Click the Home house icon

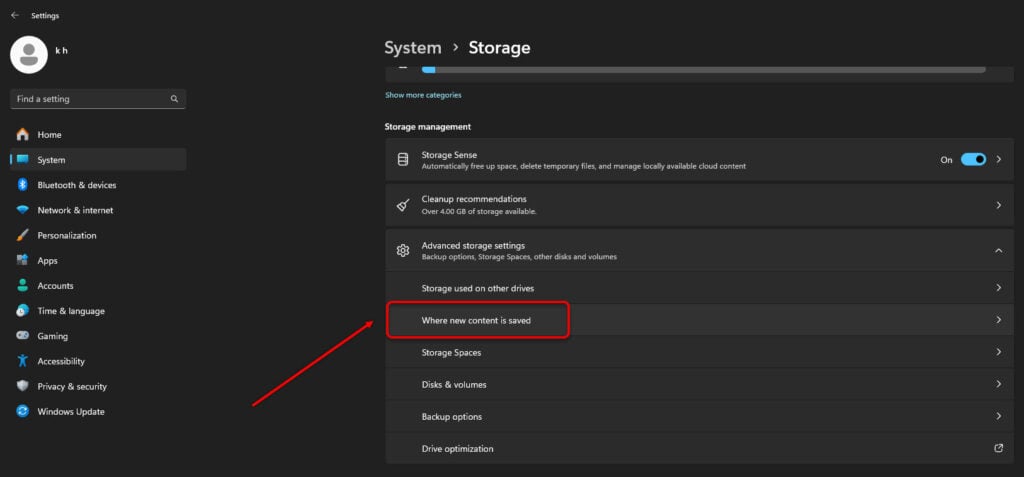point(23,135)
